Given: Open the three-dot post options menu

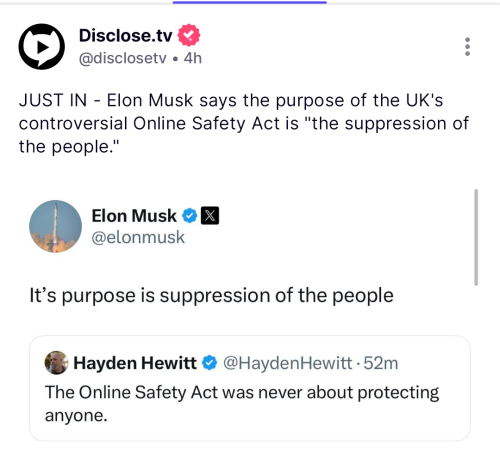Looking at the screenshot, I should click(x=467, y=47).
